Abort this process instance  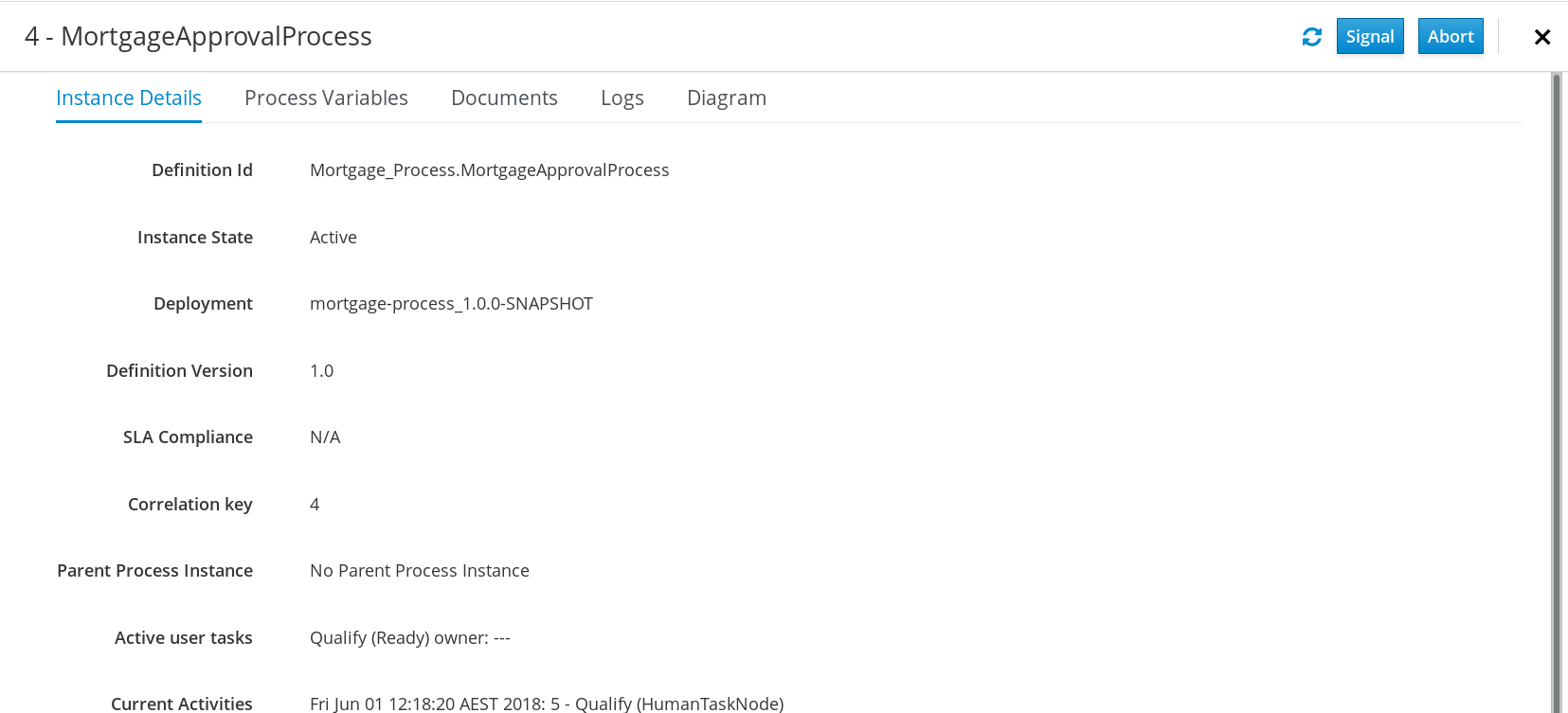(1451, 36)
